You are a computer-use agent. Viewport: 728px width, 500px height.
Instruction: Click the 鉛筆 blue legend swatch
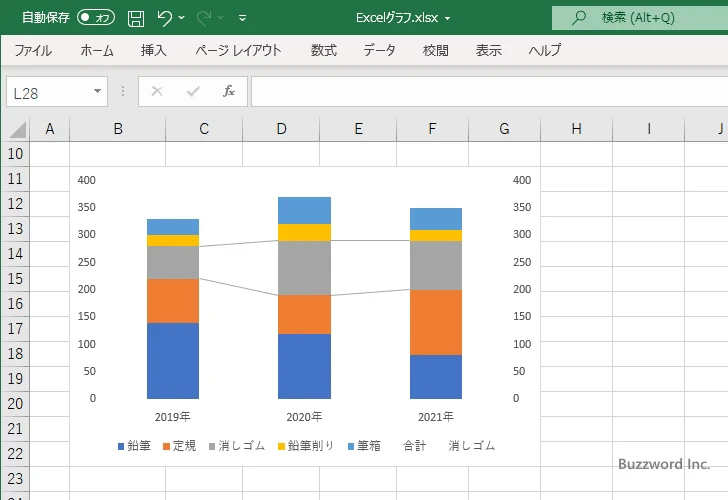(121, 447)
